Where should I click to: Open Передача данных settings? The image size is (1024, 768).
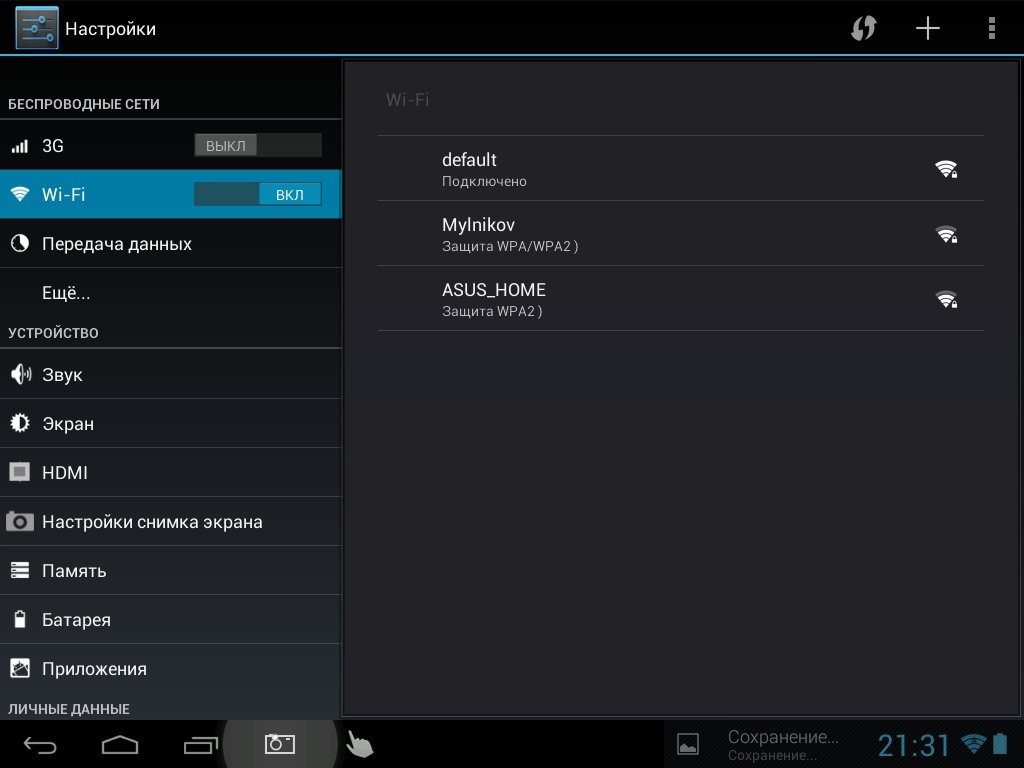tap(116, 244)
